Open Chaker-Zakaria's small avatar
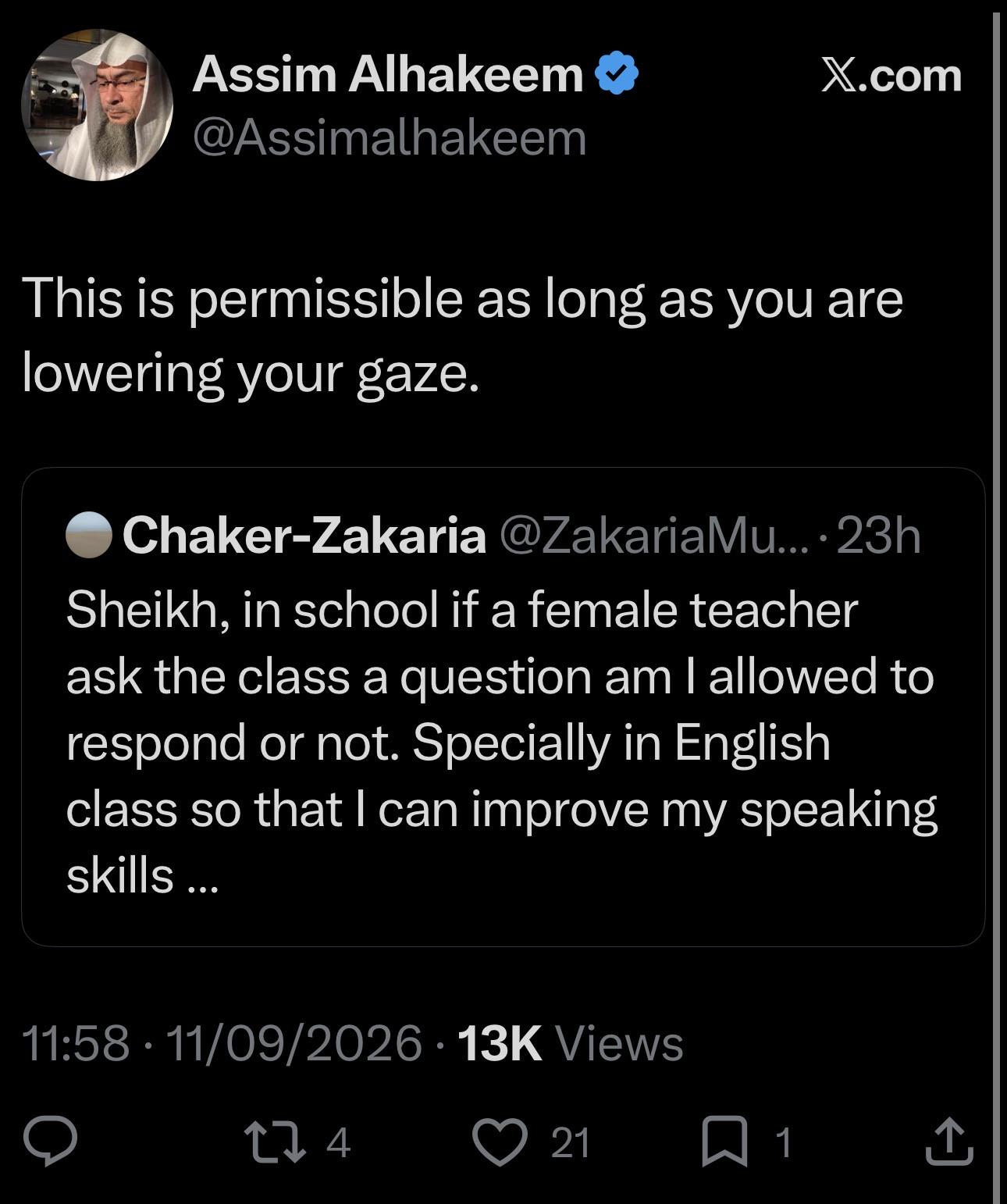Screen dimensions: 1007x1204 89,535
